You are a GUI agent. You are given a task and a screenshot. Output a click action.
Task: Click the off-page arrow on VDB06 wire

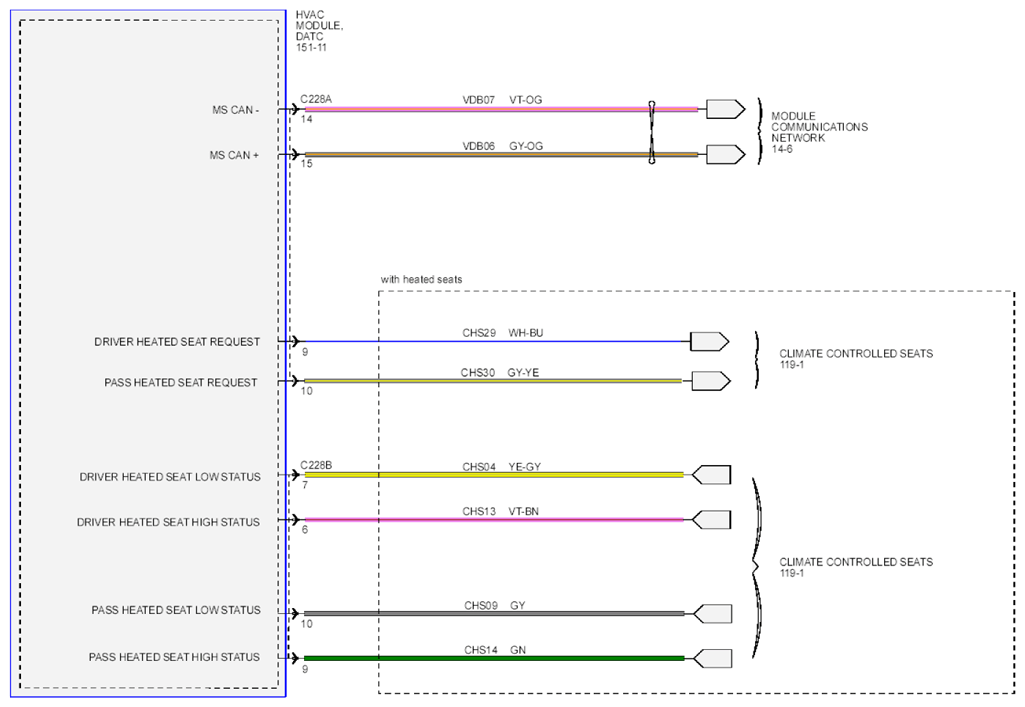(726, 154)
